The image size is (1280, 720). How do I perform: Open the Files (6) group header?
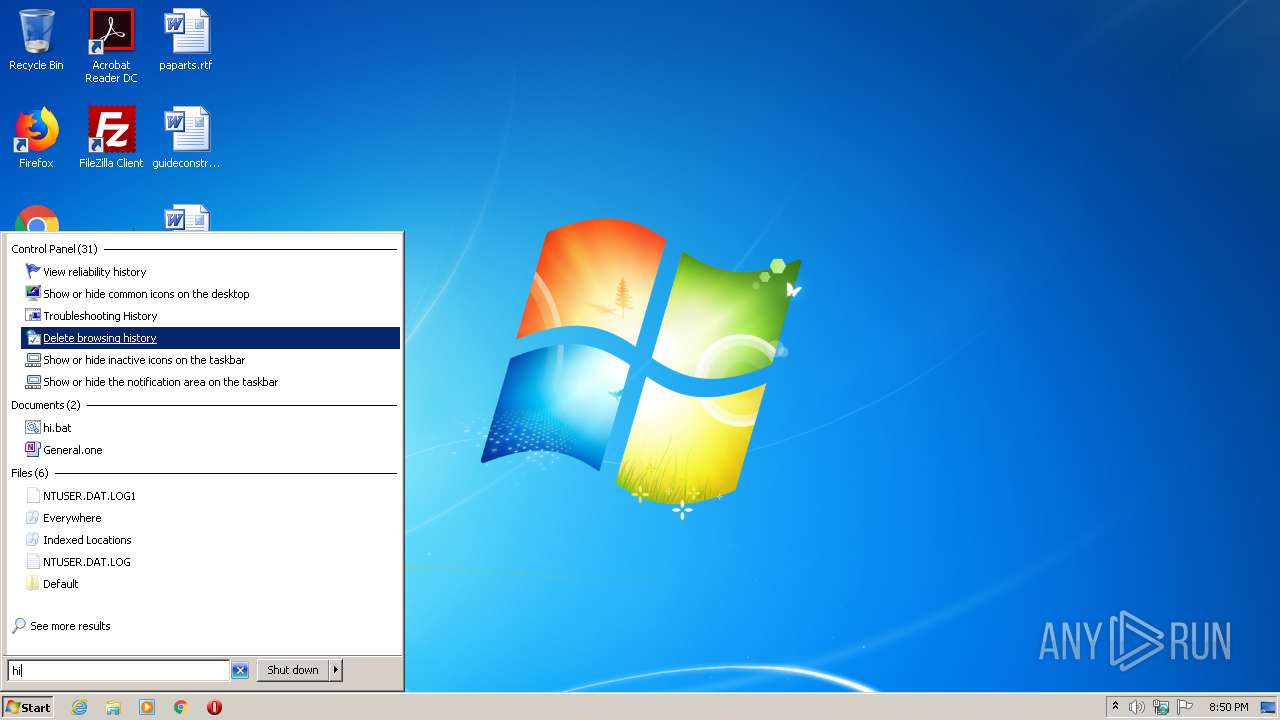tap(30, 473)
